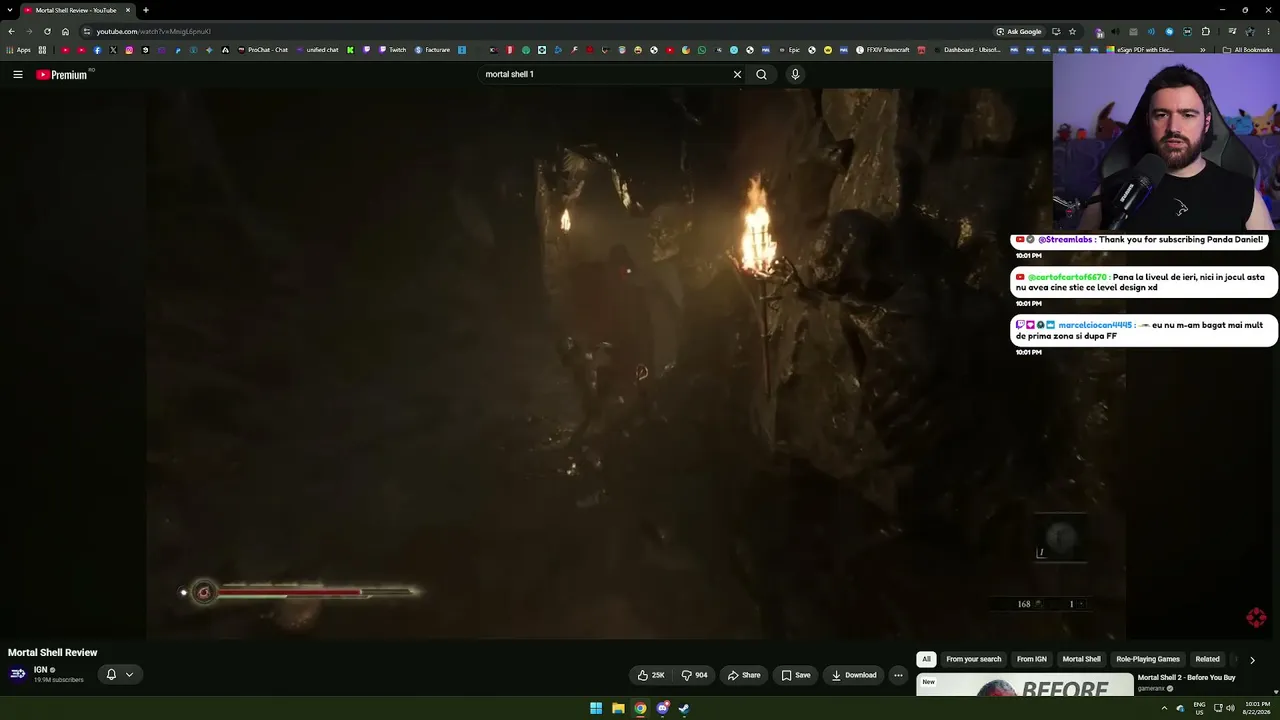
Task: Select the 'All' filter chip
Action: (926, 659)
